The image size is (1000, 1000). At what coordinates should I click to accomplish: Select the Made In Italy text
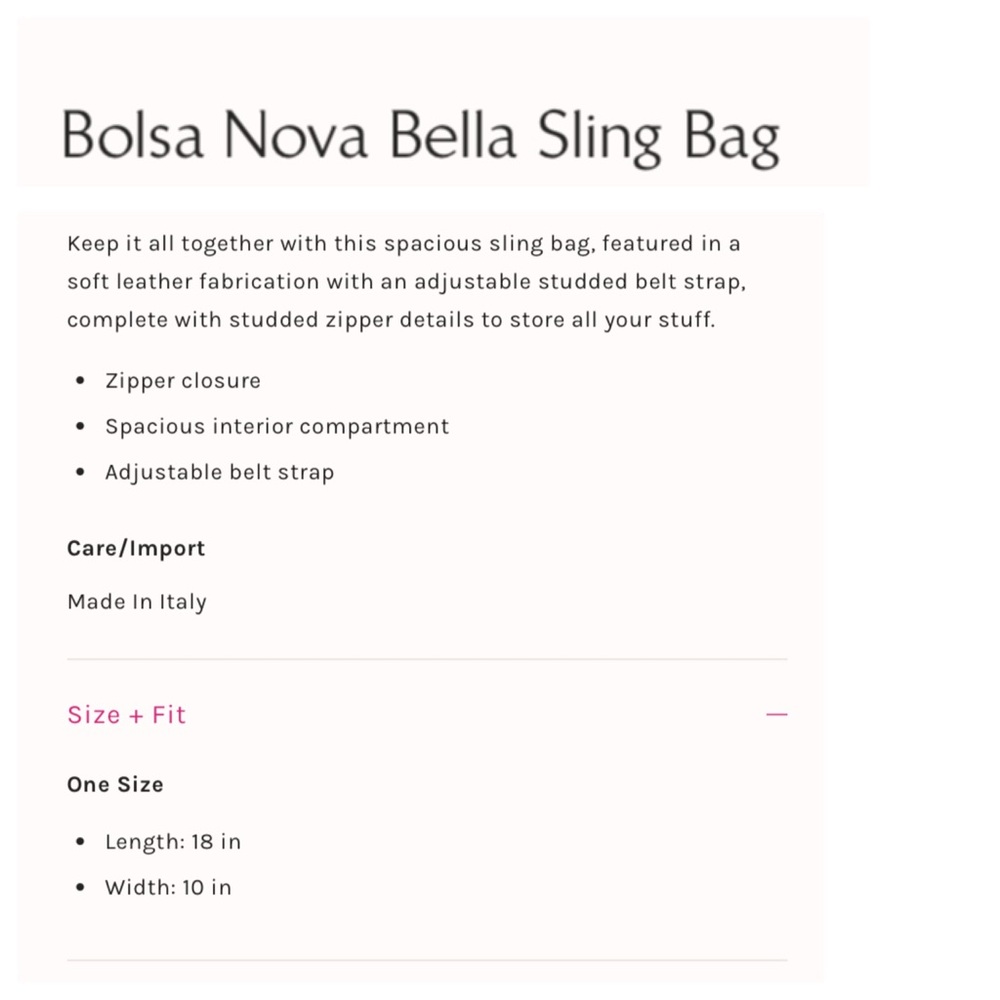click(136, 601)
